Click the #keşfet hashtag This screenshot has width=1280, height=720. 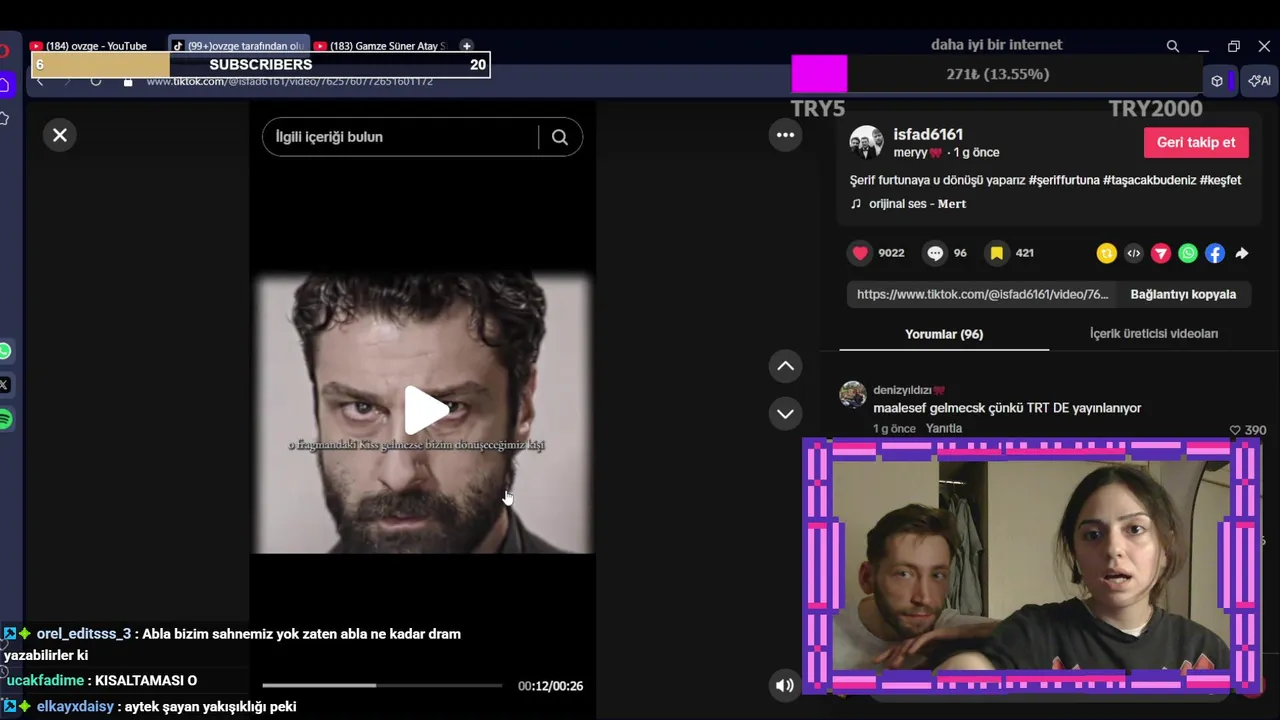point(1221,180)
